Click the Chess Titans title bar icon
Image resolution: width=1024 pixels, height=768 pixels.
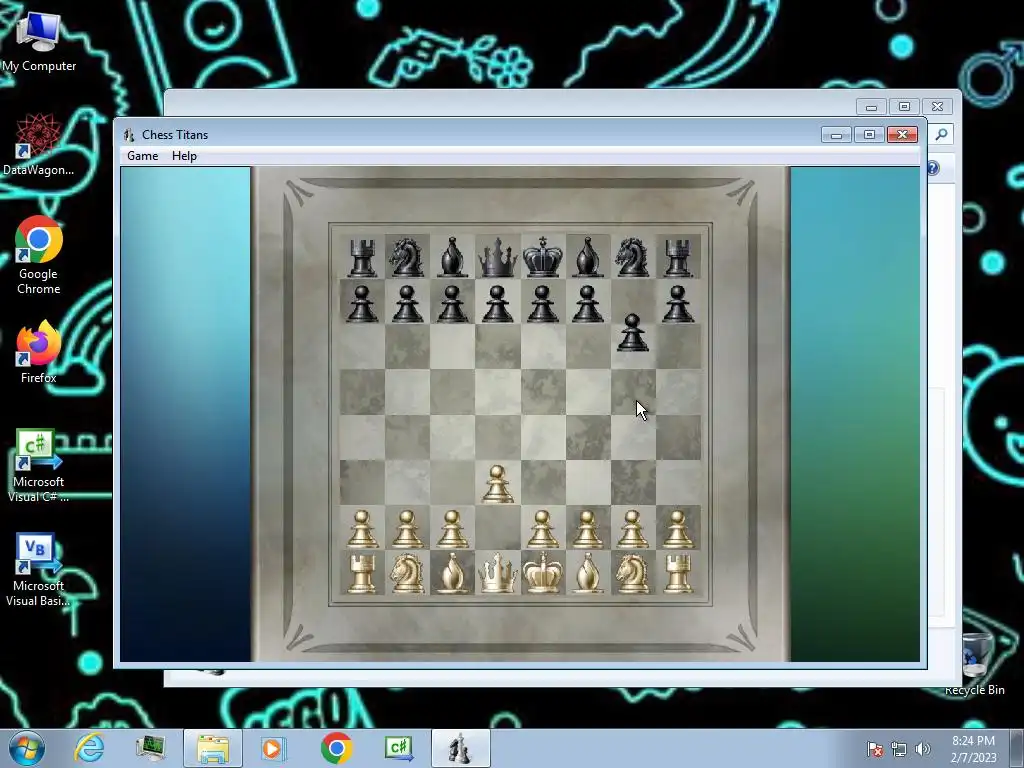(129, 135)
